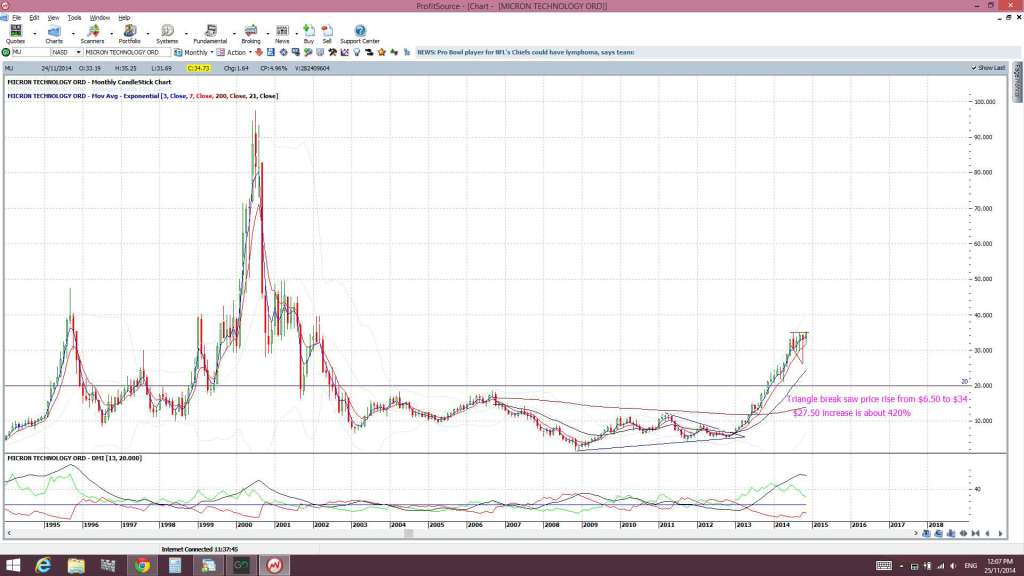
Task: Open Google Chrome from the taskbar
Action: coord(142,566)
